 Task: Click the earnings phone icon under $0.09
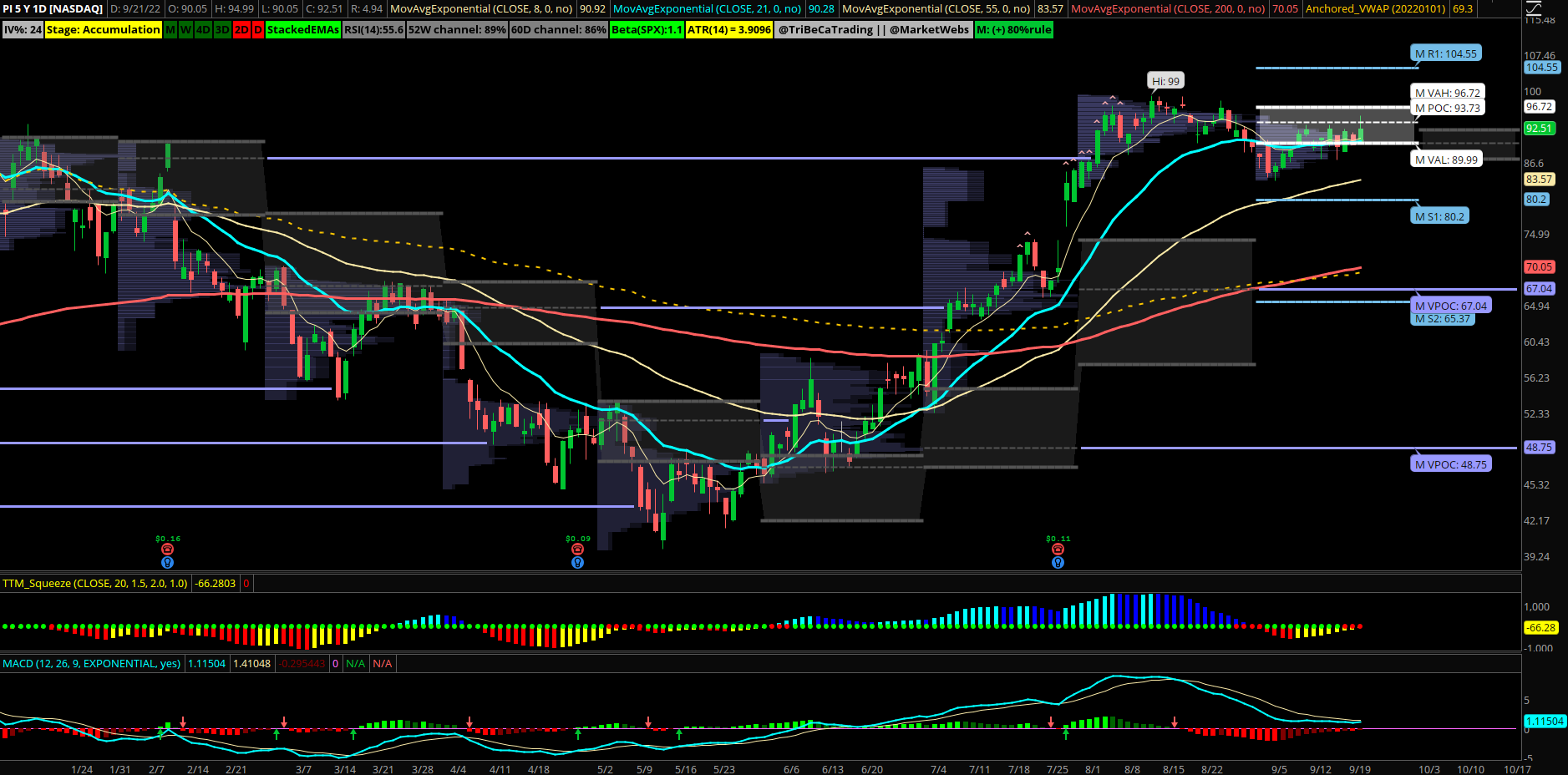point(577,550)
